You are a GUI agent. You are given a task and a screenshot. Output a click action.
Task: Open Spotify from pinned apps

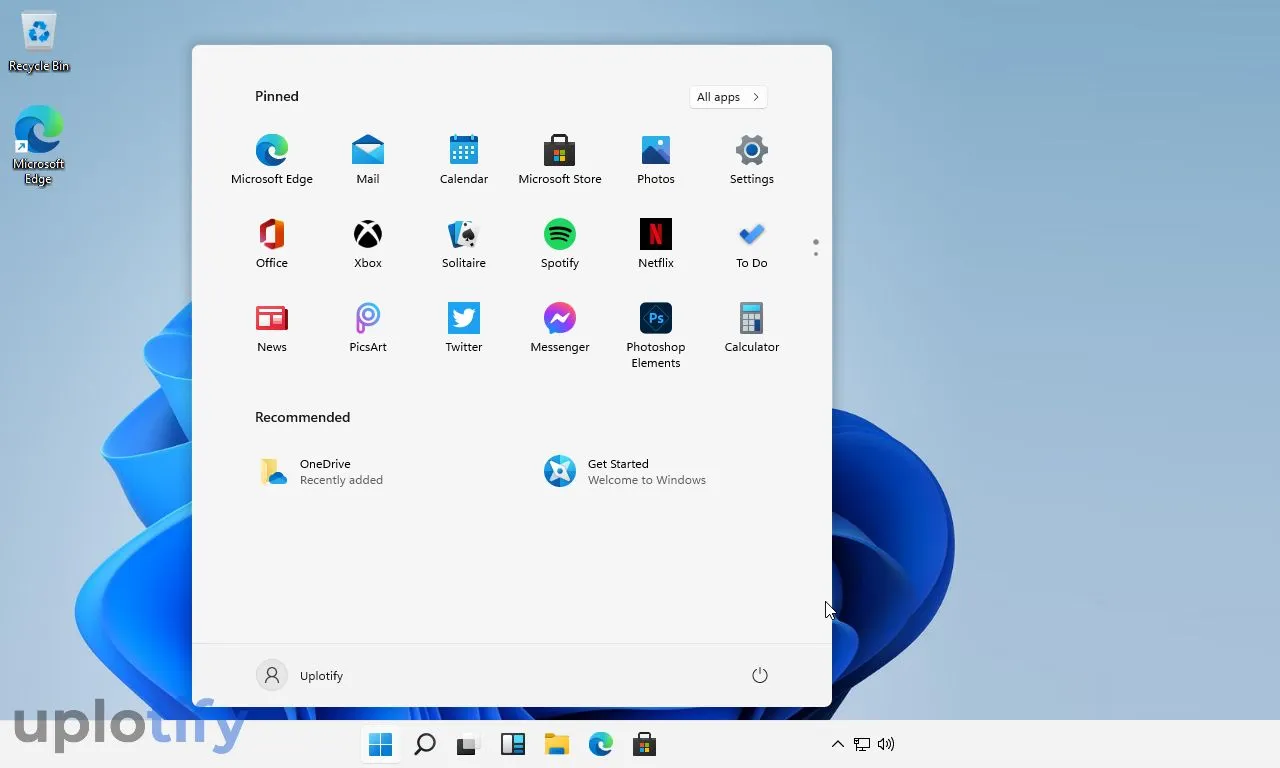tap(560, 244)
